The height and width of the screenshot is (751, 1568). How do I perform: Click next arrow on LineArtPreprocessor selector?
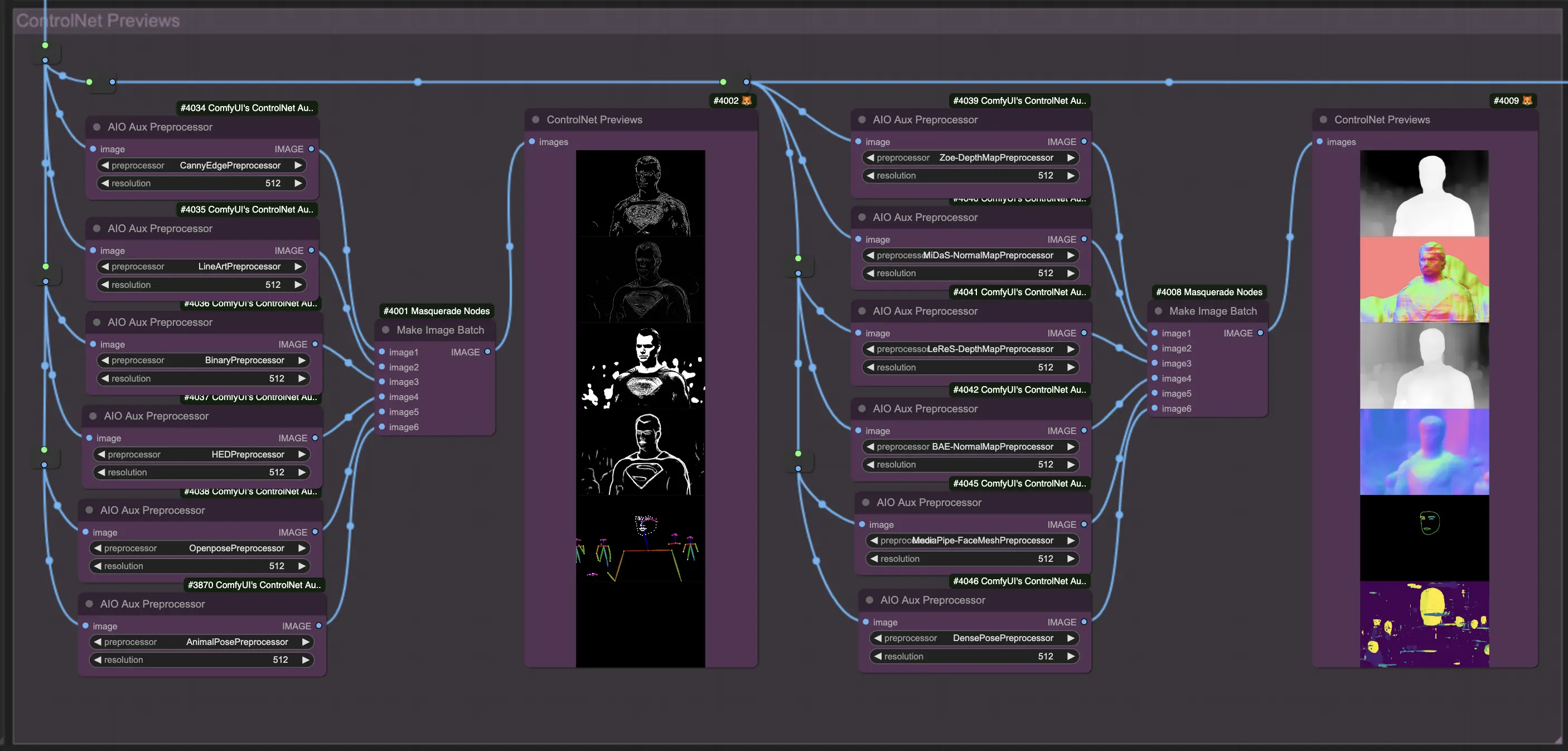(298, 266)
